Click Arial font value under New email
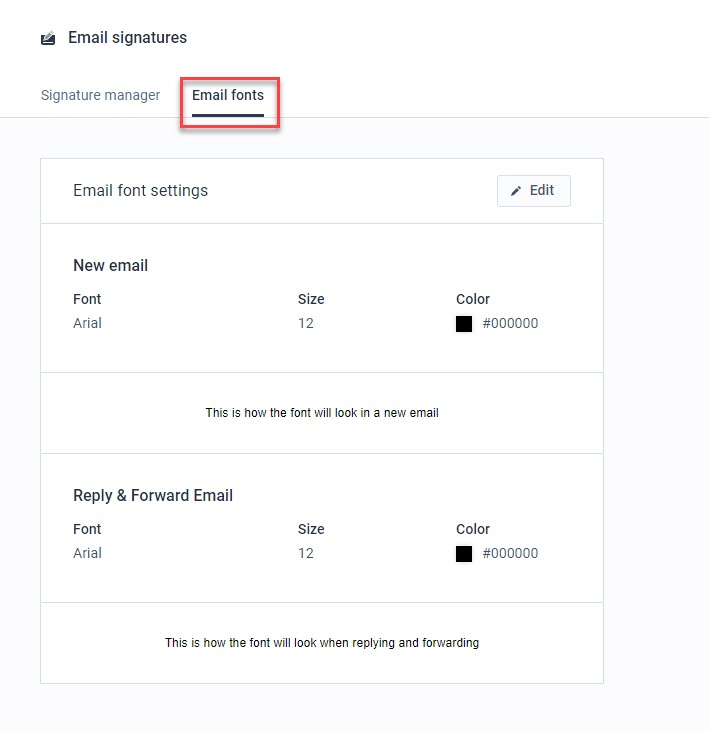 coord(87,323)
